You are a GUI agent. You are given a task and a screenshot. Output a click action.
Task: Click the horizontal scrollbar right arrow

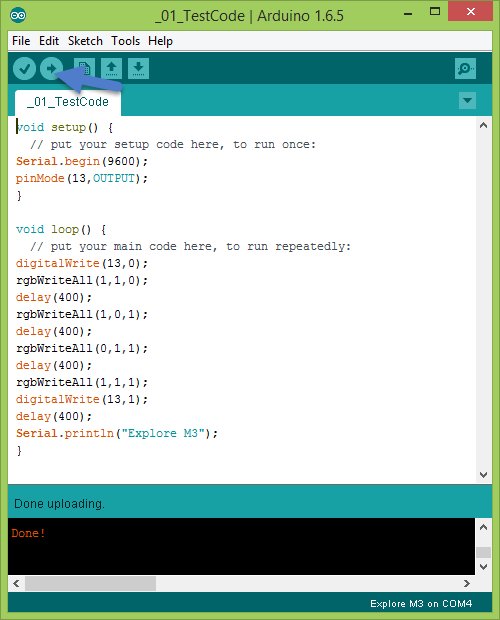[467, 583]
